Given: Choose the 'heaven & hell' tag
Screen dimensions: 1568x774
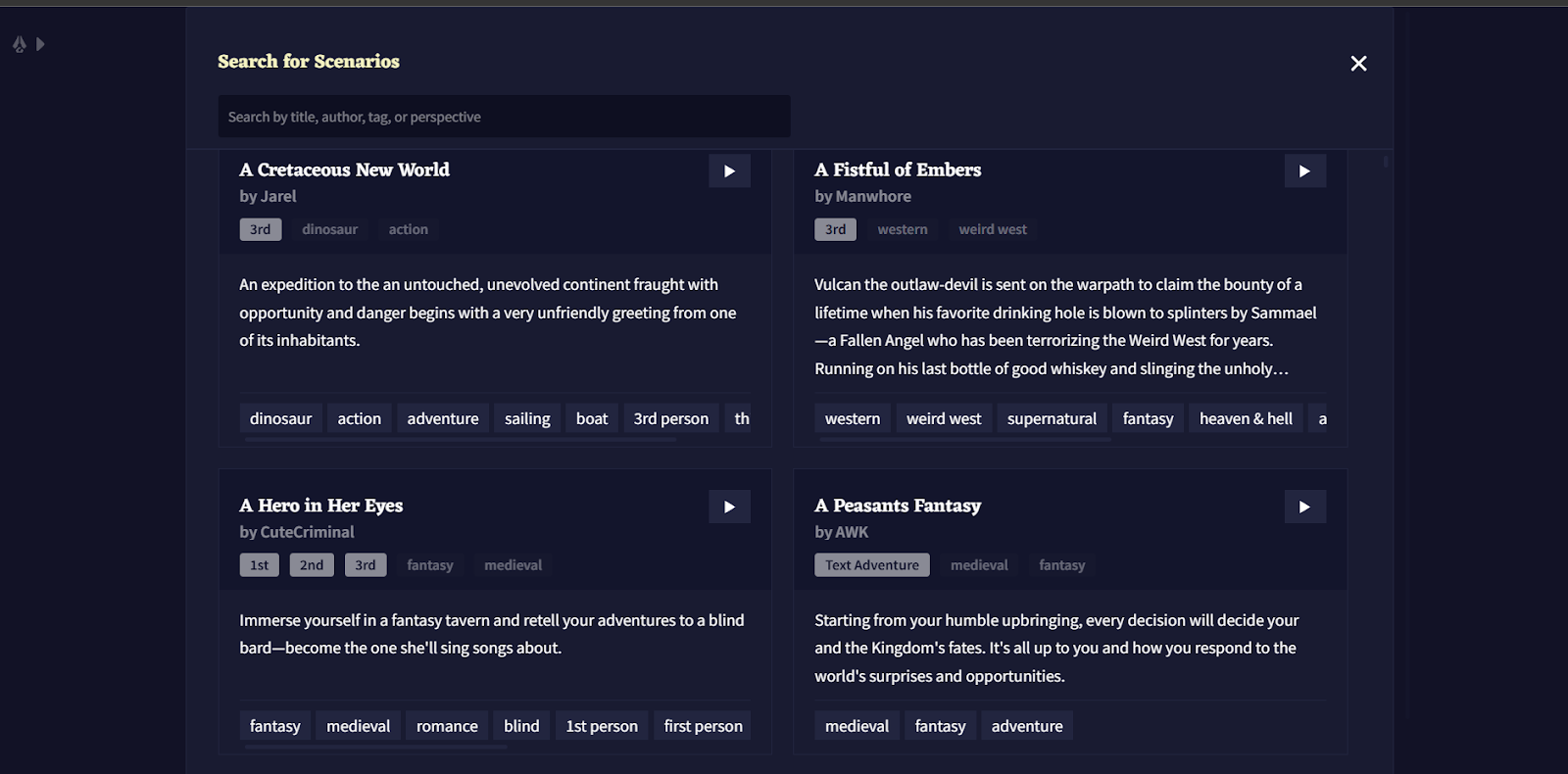Looking at the screenshot, I should 1246,418.
